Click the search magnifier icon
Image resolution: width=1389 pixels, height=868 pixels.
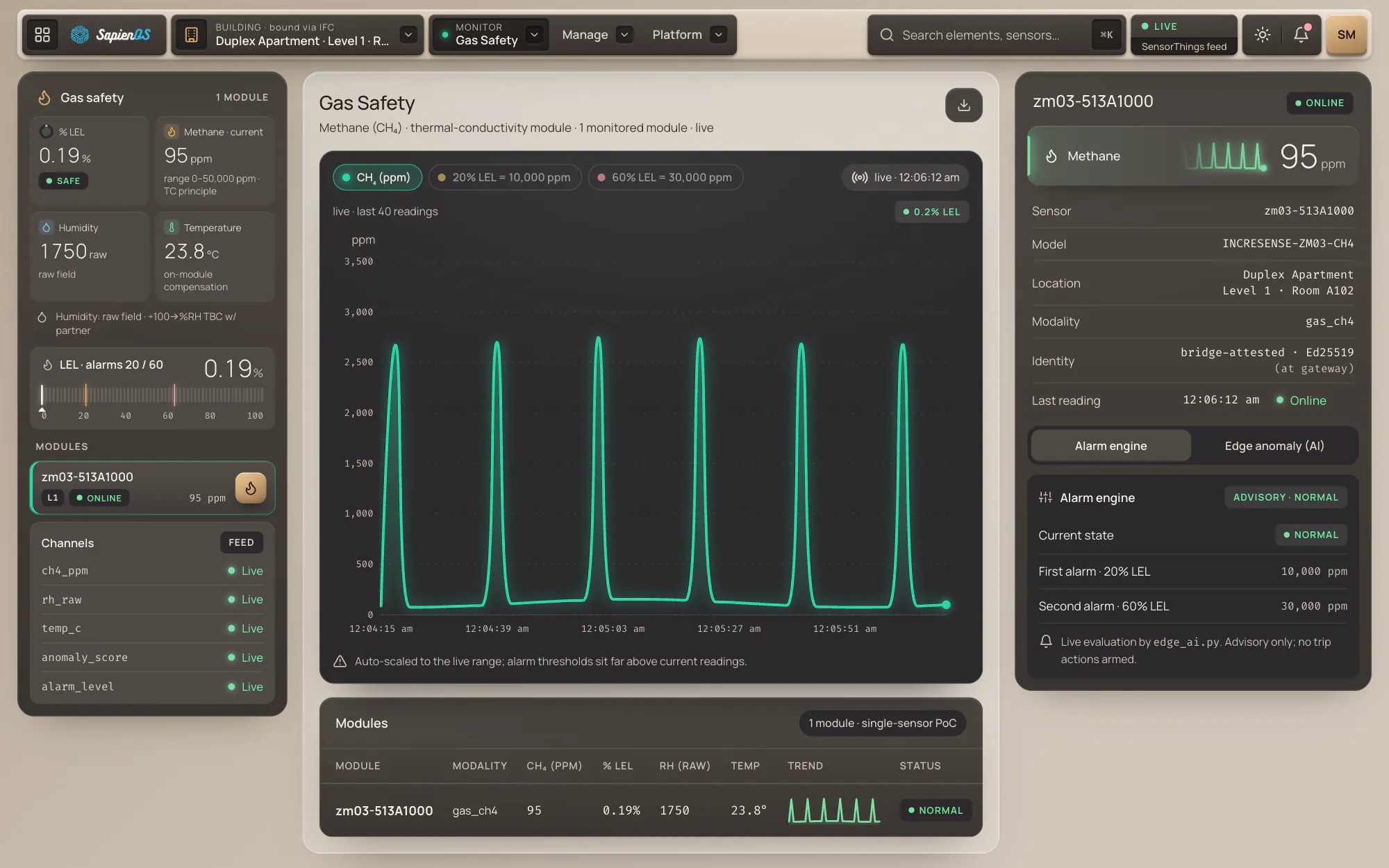887,35
